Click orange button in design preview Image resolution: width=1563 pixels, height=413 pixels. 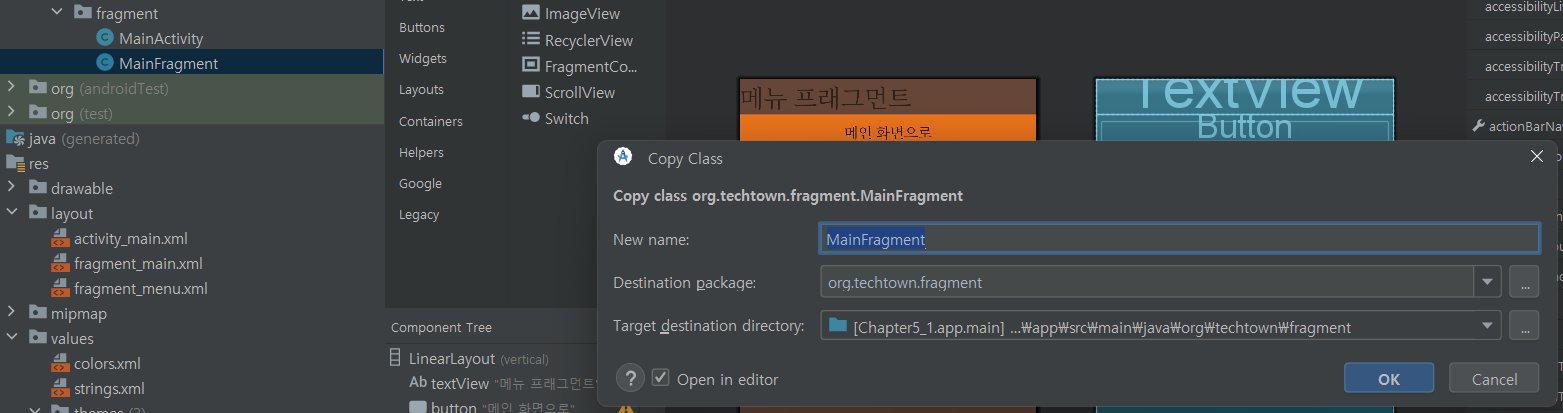[888, 129]
